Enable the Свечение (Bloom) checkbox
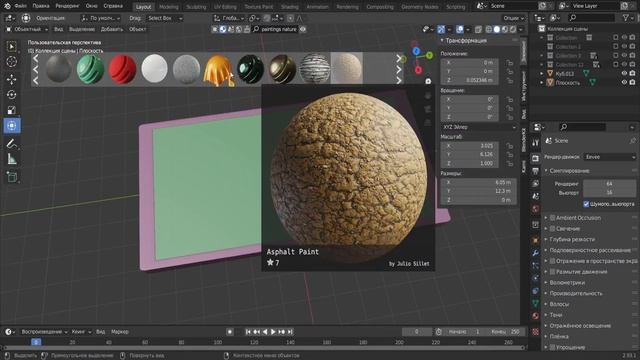This screenshot has width=640, height=360. (553, 229)
